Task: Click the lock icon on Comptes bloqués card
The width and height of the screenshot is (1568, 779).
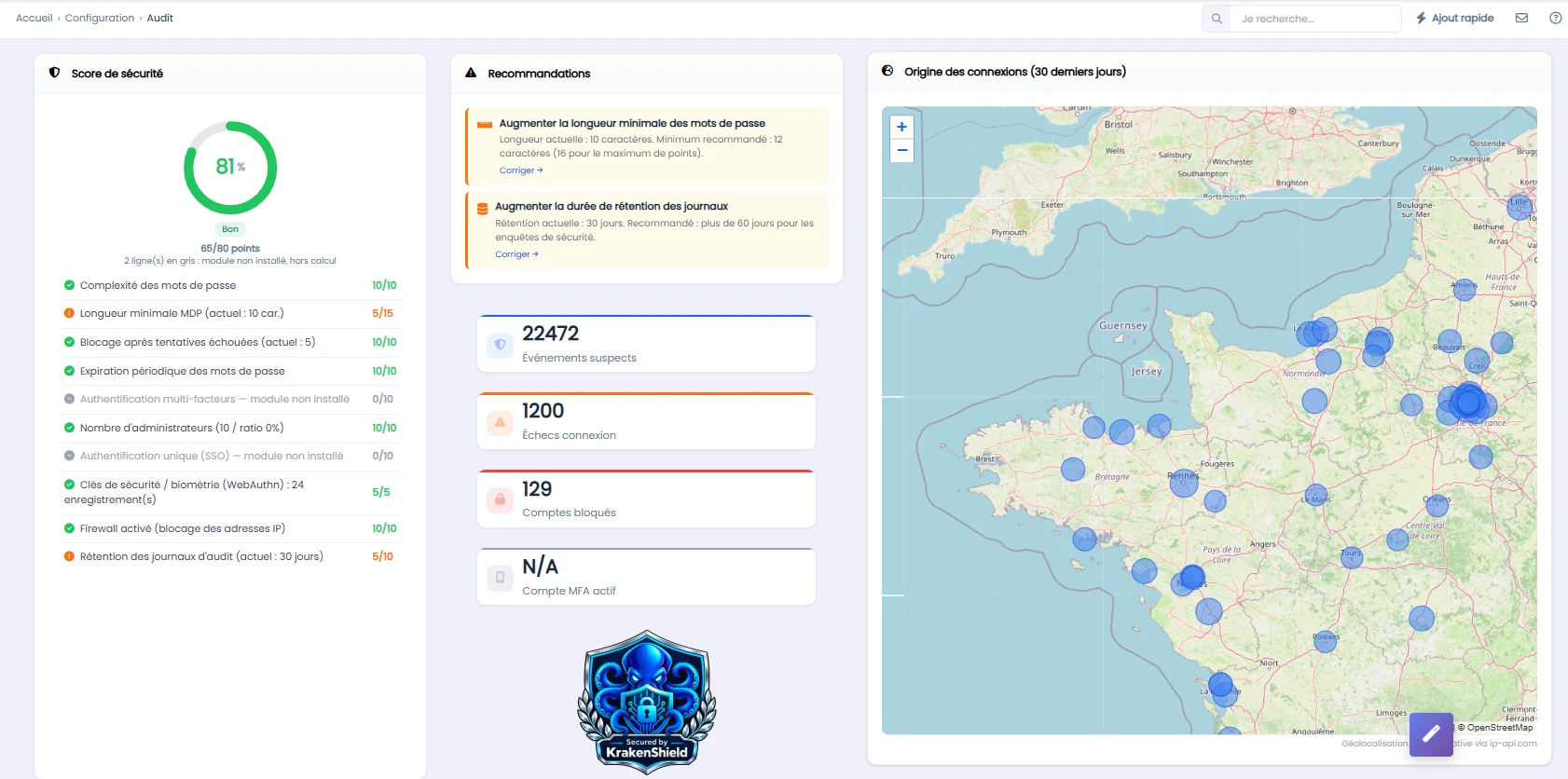Action: click(x=501, y=499)
